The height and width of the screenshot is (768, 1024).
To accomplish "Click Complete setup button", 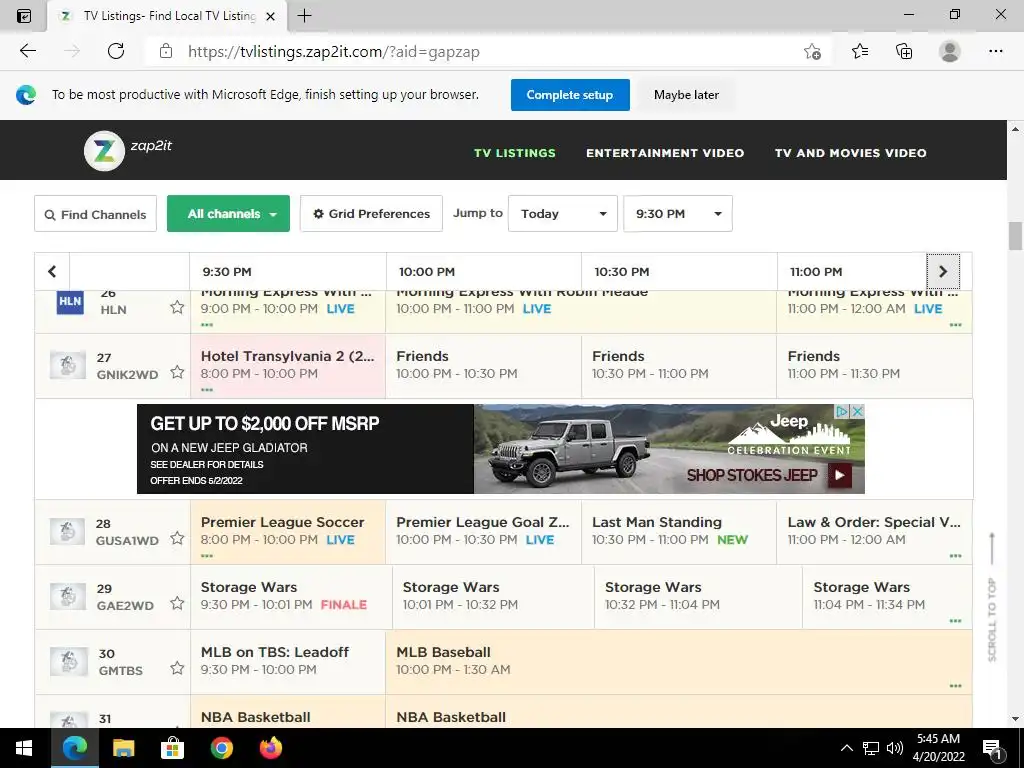I will click(x=570, y=95).
